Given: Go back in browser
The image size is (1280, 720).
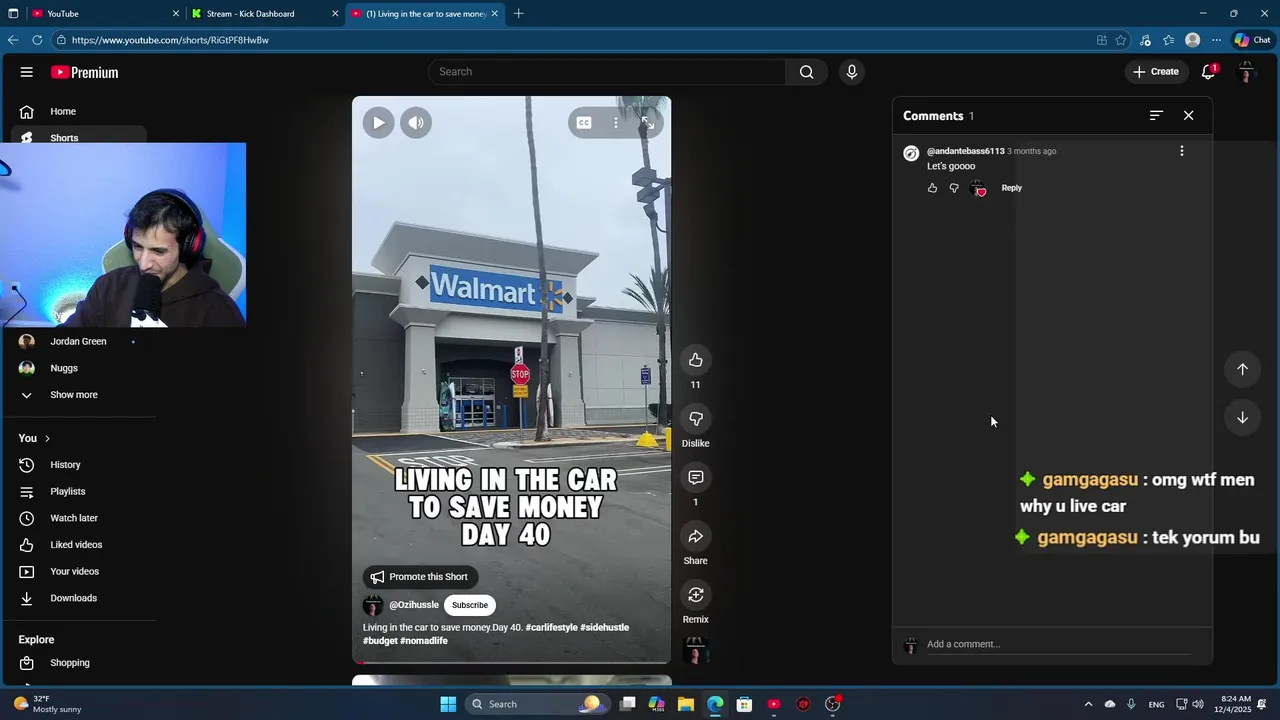Looking at the screenshot, I should click(x=13, y=40).
